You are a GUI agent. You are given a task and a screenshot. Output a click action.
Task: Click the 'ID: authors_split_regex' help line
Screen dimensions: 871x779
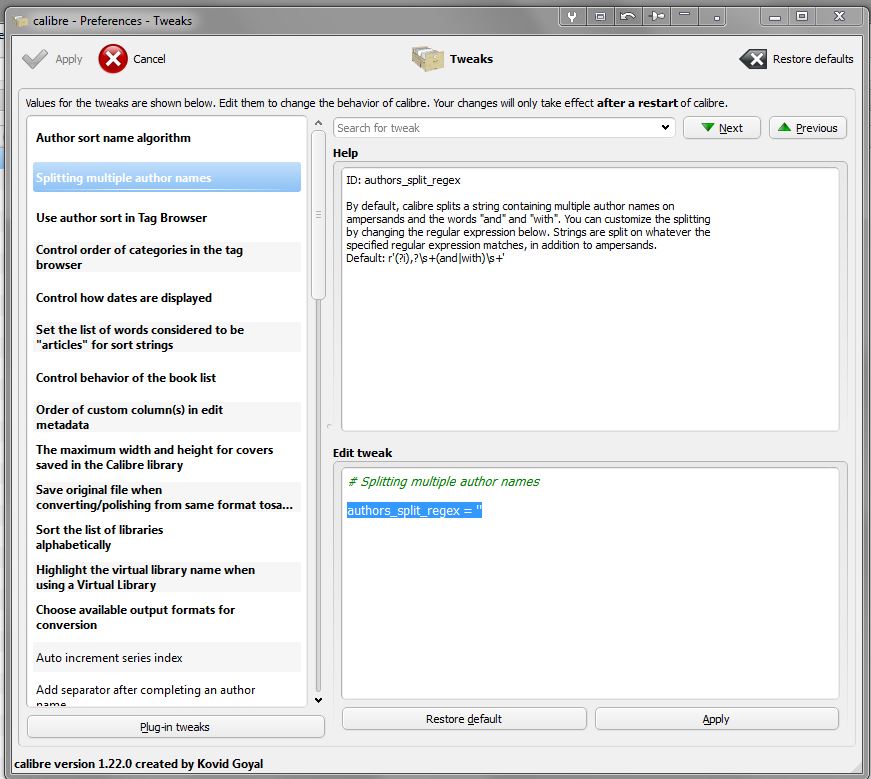point(403,180)
